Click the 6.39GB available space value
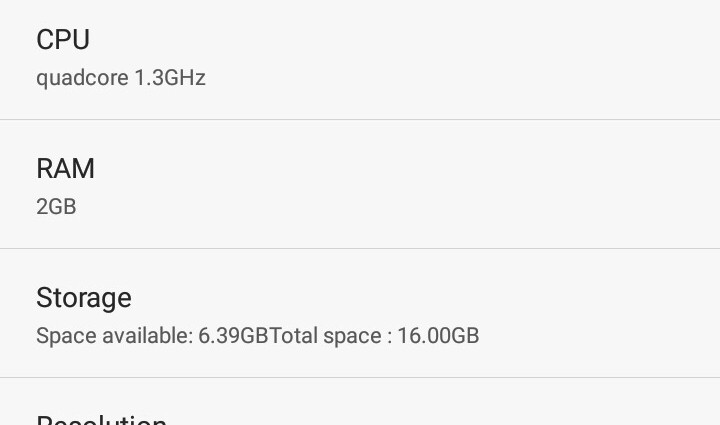 coord(233,336)
